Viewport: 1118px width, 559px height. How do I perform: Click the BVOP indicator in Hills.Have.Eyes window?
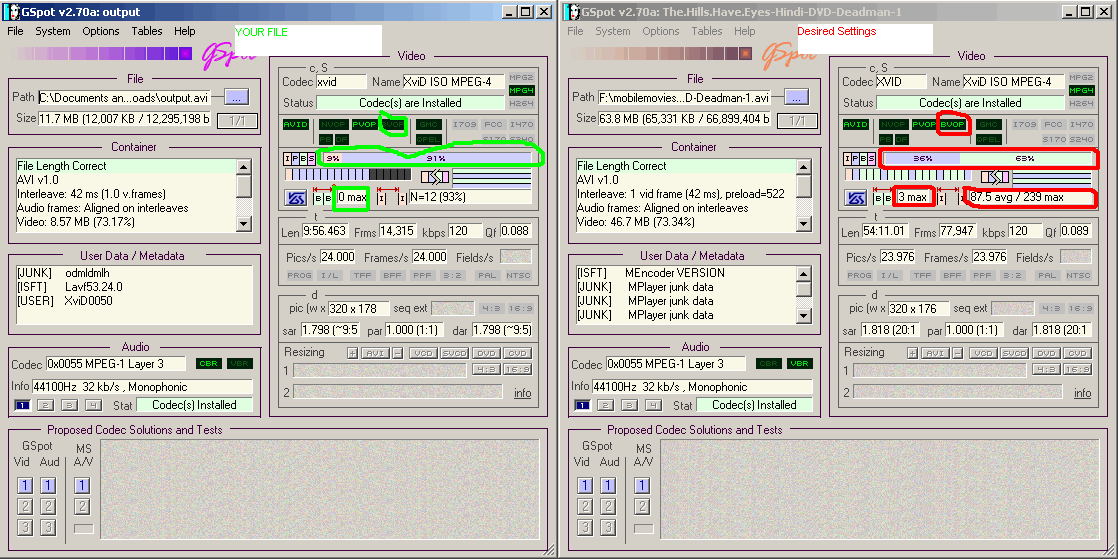tap(952, 125)
